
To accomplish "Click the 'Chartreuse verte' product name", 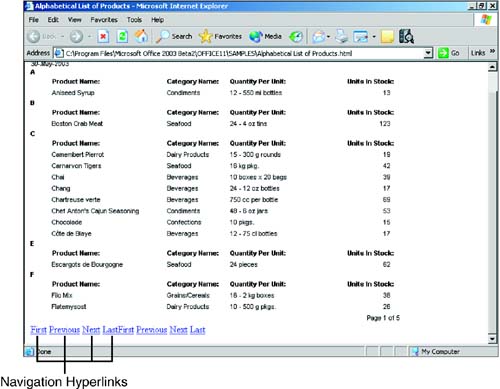I will coord(76,200).
